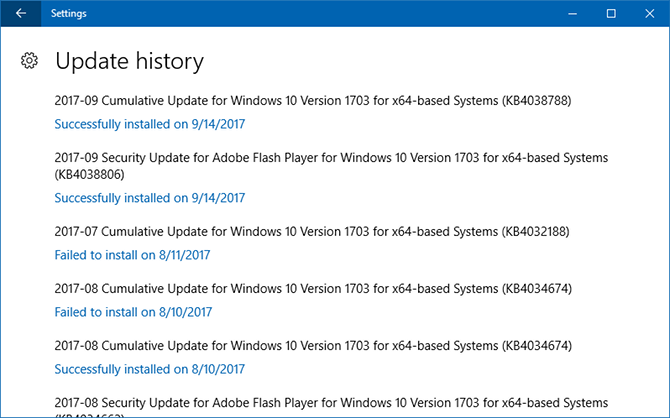This screenshot has height=418, width=670.
Task: Open the success status link under KB4038806
Action: pos(150,197)
